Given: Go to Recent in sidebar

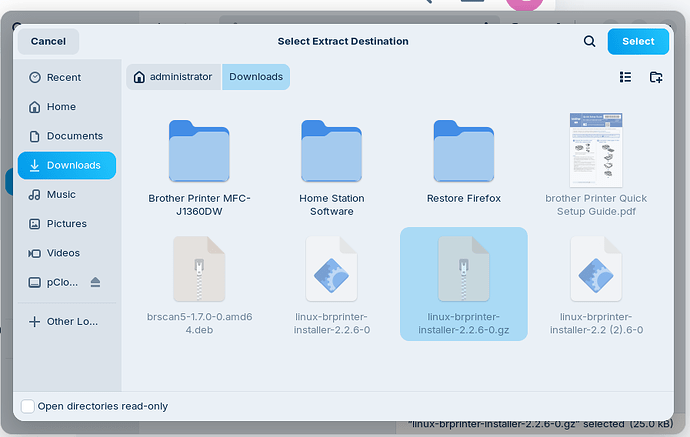Looking at the screenshot, I should [x=67, y=77].
